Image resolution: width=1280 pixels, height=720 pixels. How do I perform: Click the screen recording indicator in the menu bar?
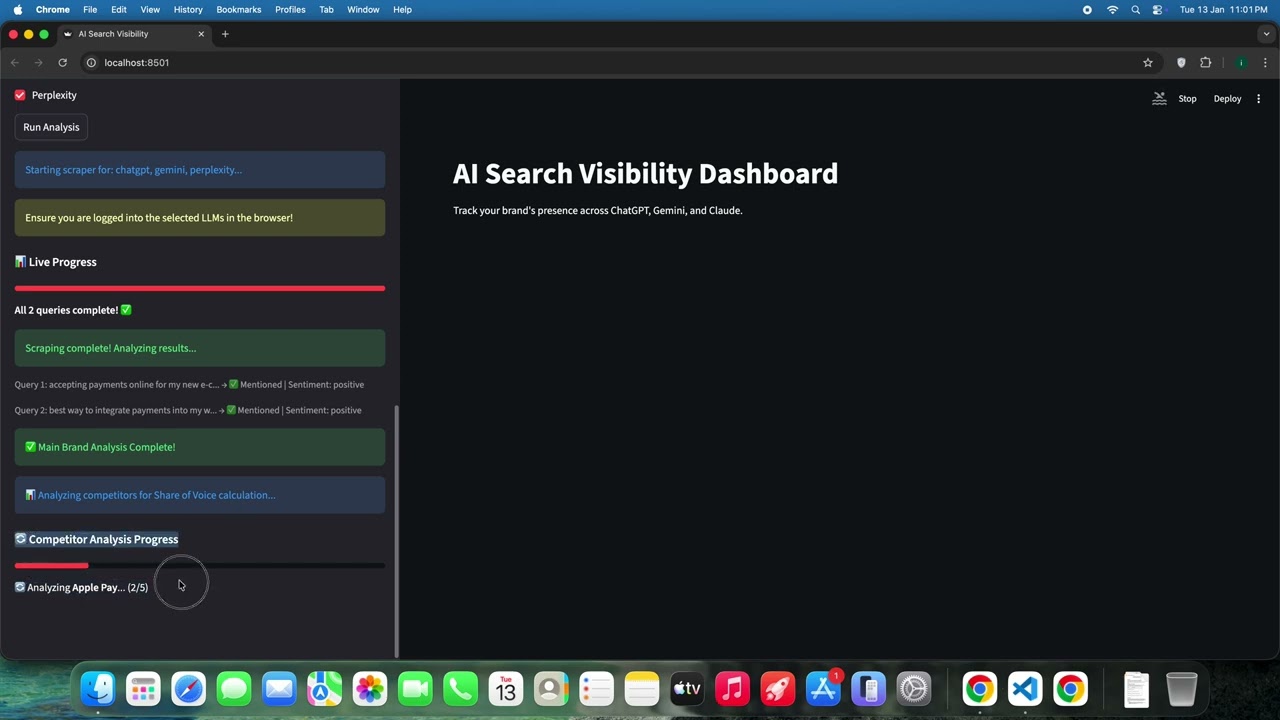pyautogui.click(x=1087, y=9)
